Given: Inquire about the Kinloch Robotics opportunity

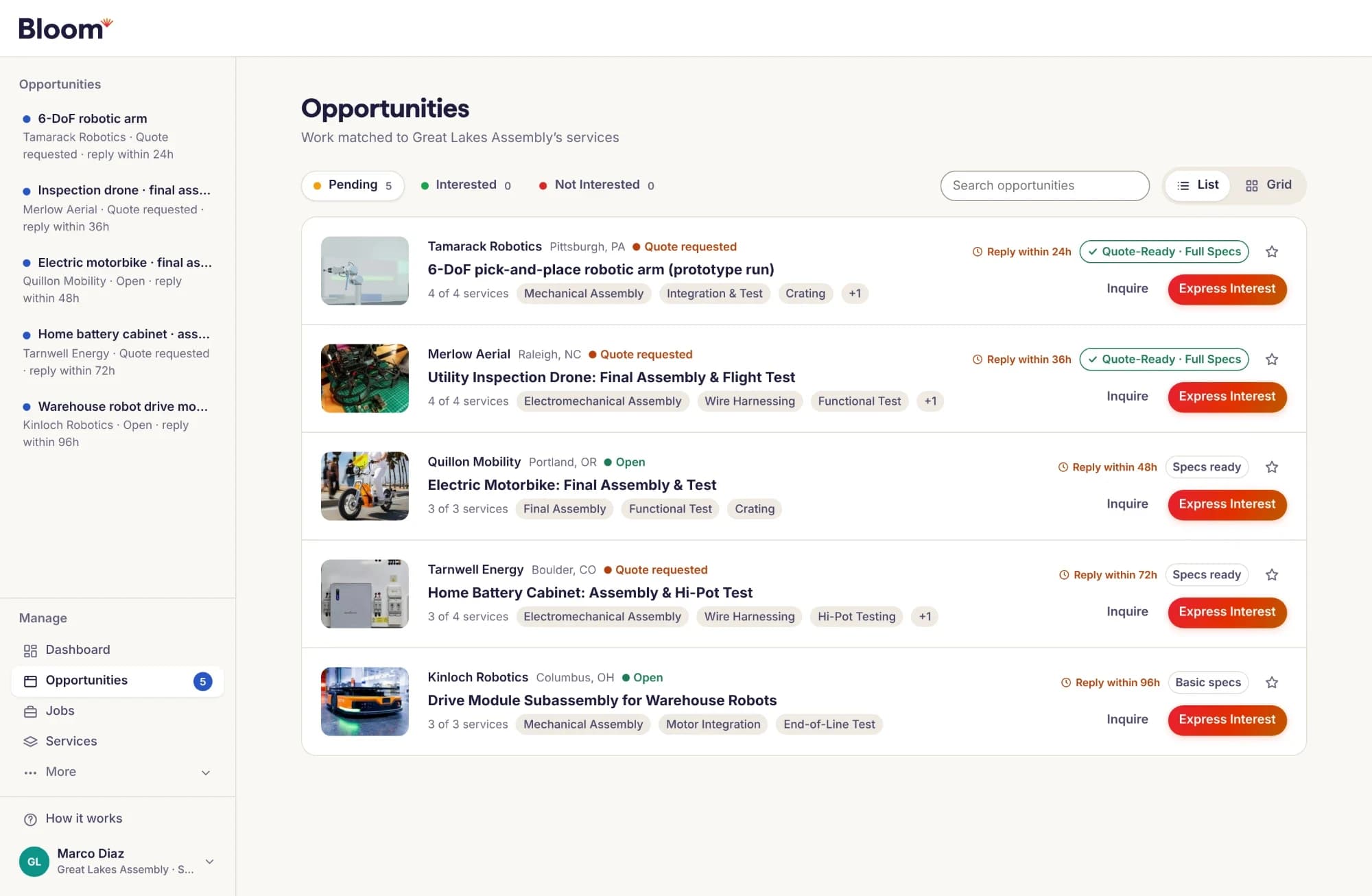Looking at the screenshot, I should (1127, 720).
